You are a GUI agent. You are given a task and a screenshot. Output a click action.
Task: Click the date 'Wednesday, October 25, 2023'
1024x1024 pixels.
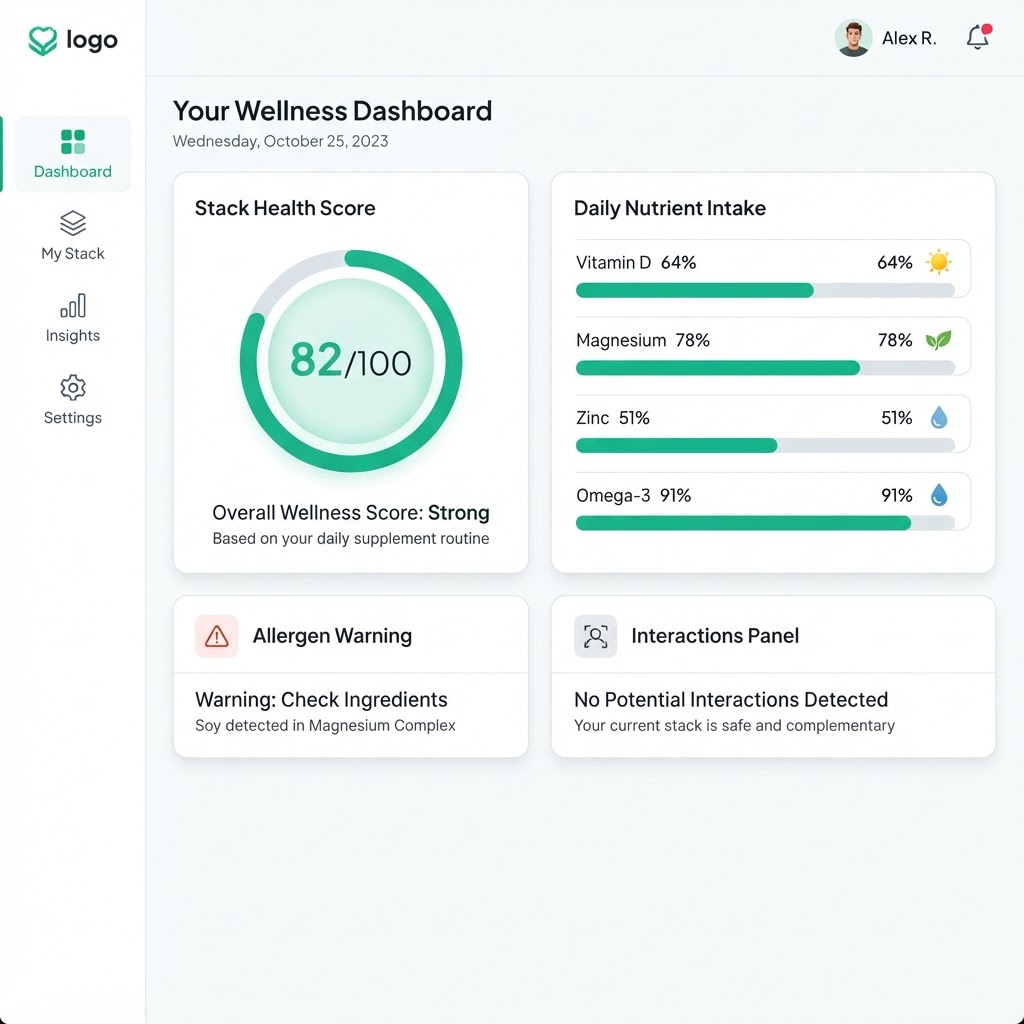pos(280,141)
